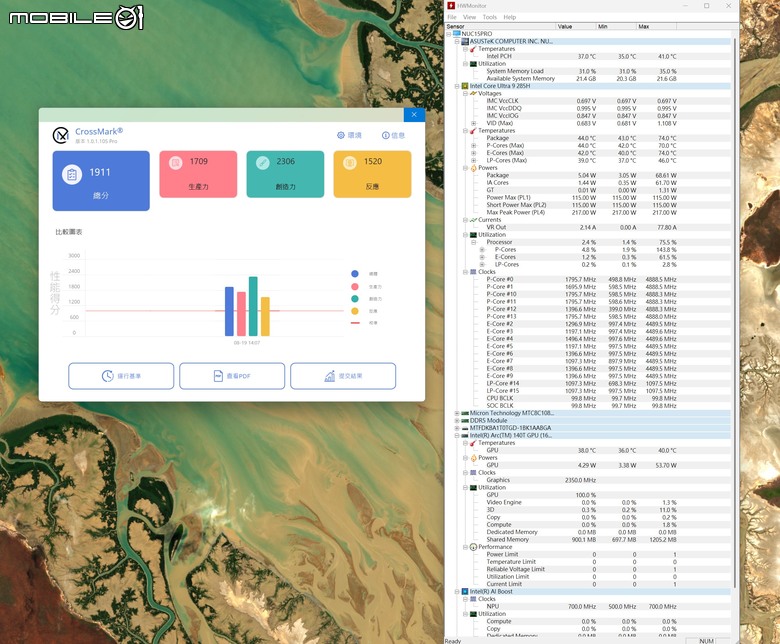The height and width of the screenshot is (644, 780).
Task: Click the NUC15PRO computer icon in HWMonitor
Action: point(457,34)
